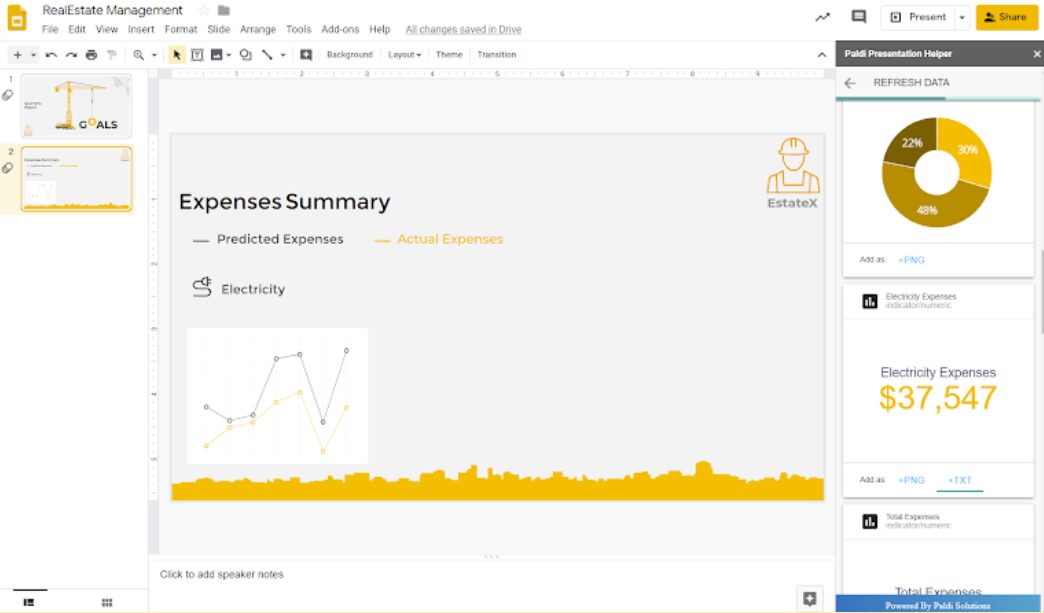Open the Insert image tool
Screen dimensions: 1044x613
(x=218, y=54)
